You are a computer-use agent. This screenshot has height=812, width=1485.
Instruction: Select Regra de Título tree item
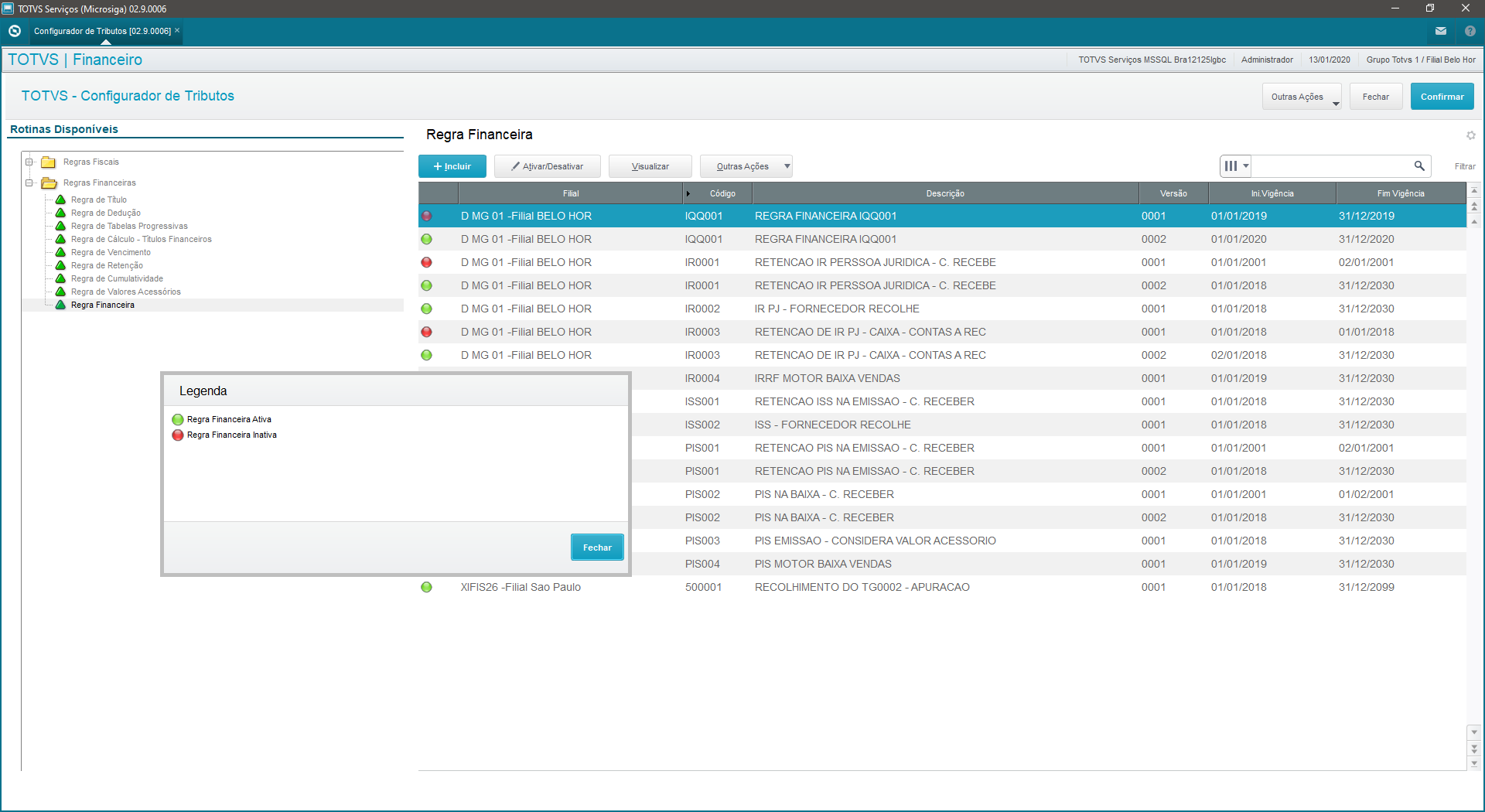[99, 200]
